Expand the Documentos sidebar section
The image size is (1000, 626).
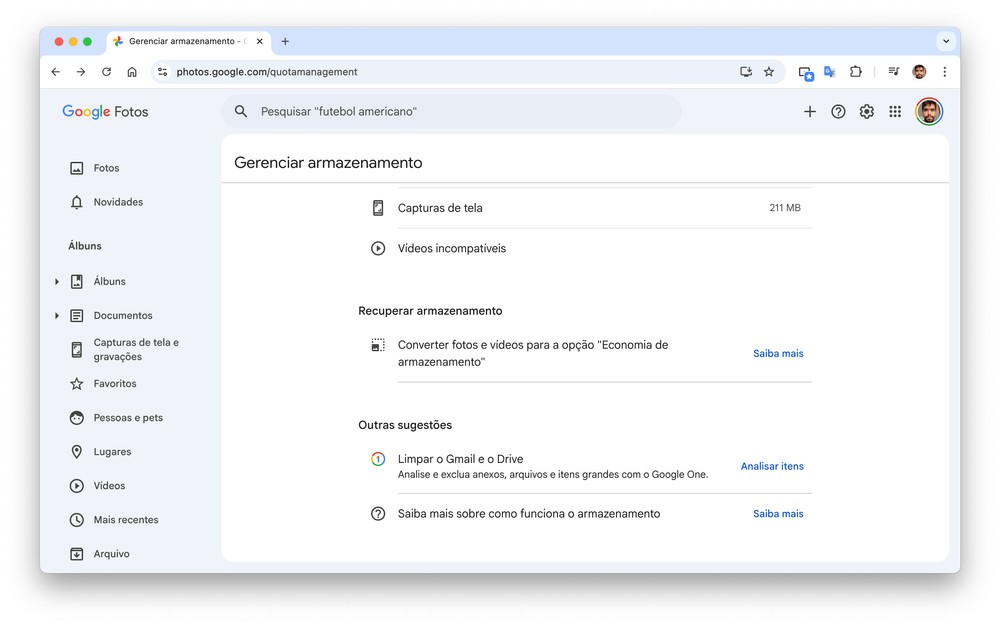(57, 316)
